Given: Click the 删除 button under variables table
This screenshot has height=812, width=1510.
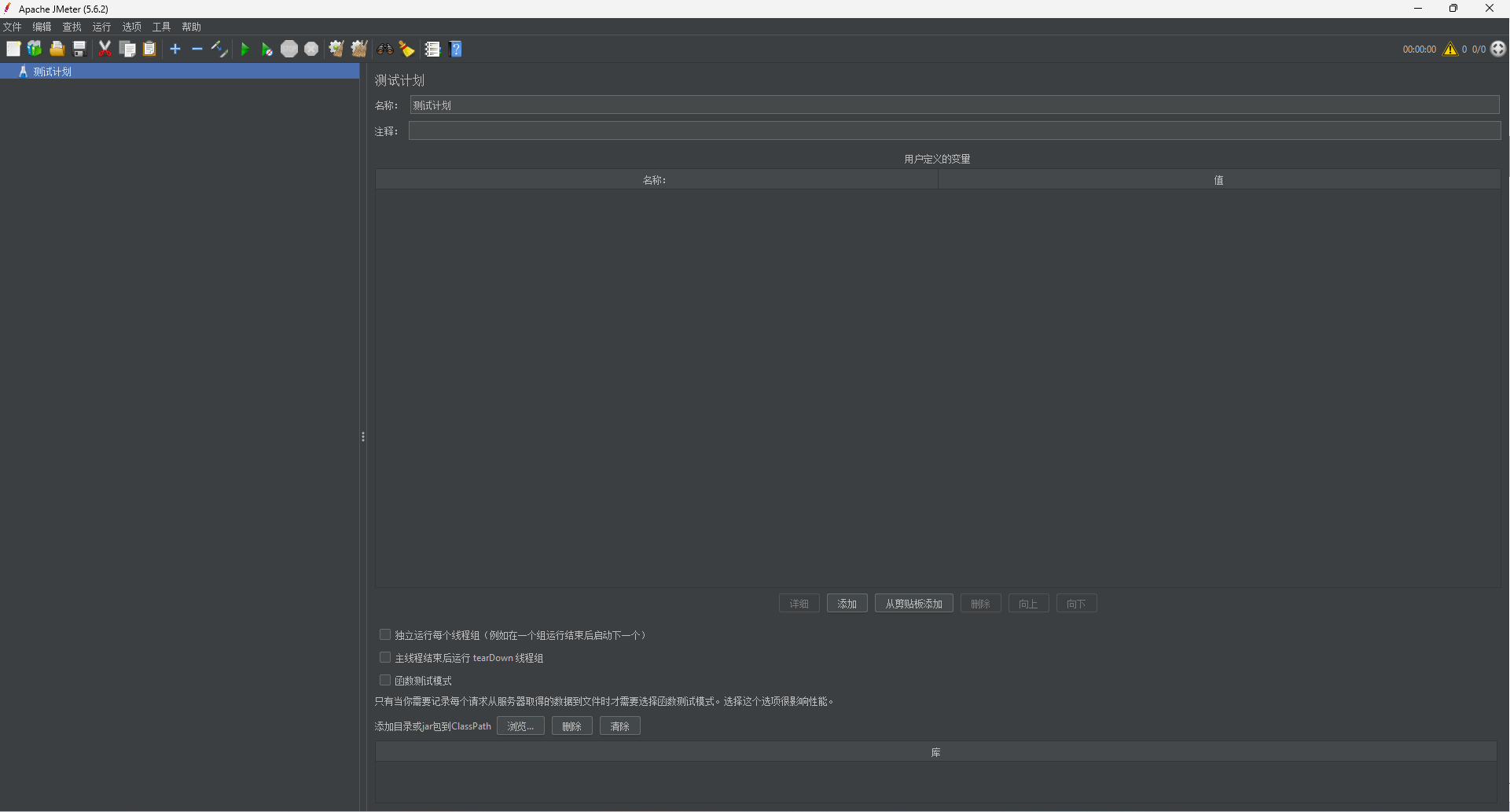Looking at the screenshot, I should tap(980, 604).
